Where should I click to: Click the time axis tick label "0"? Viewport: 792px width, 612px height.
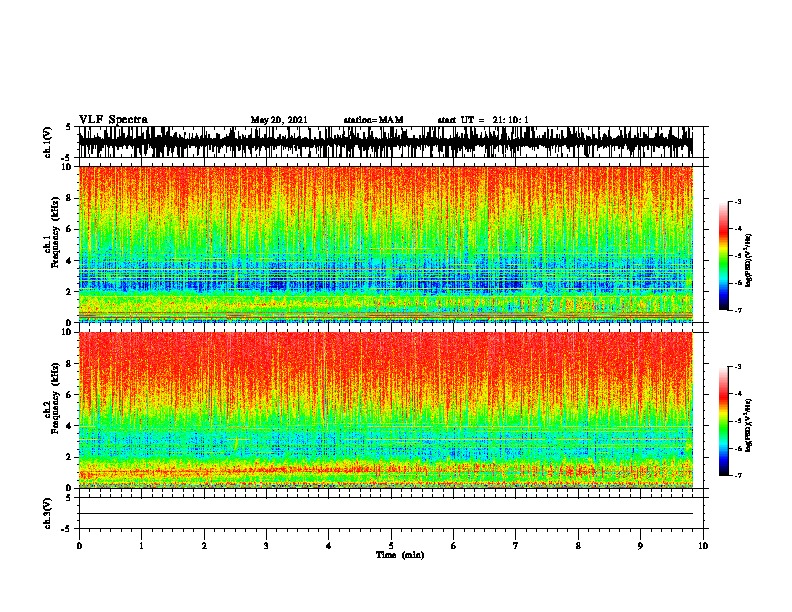coord(79,546)
